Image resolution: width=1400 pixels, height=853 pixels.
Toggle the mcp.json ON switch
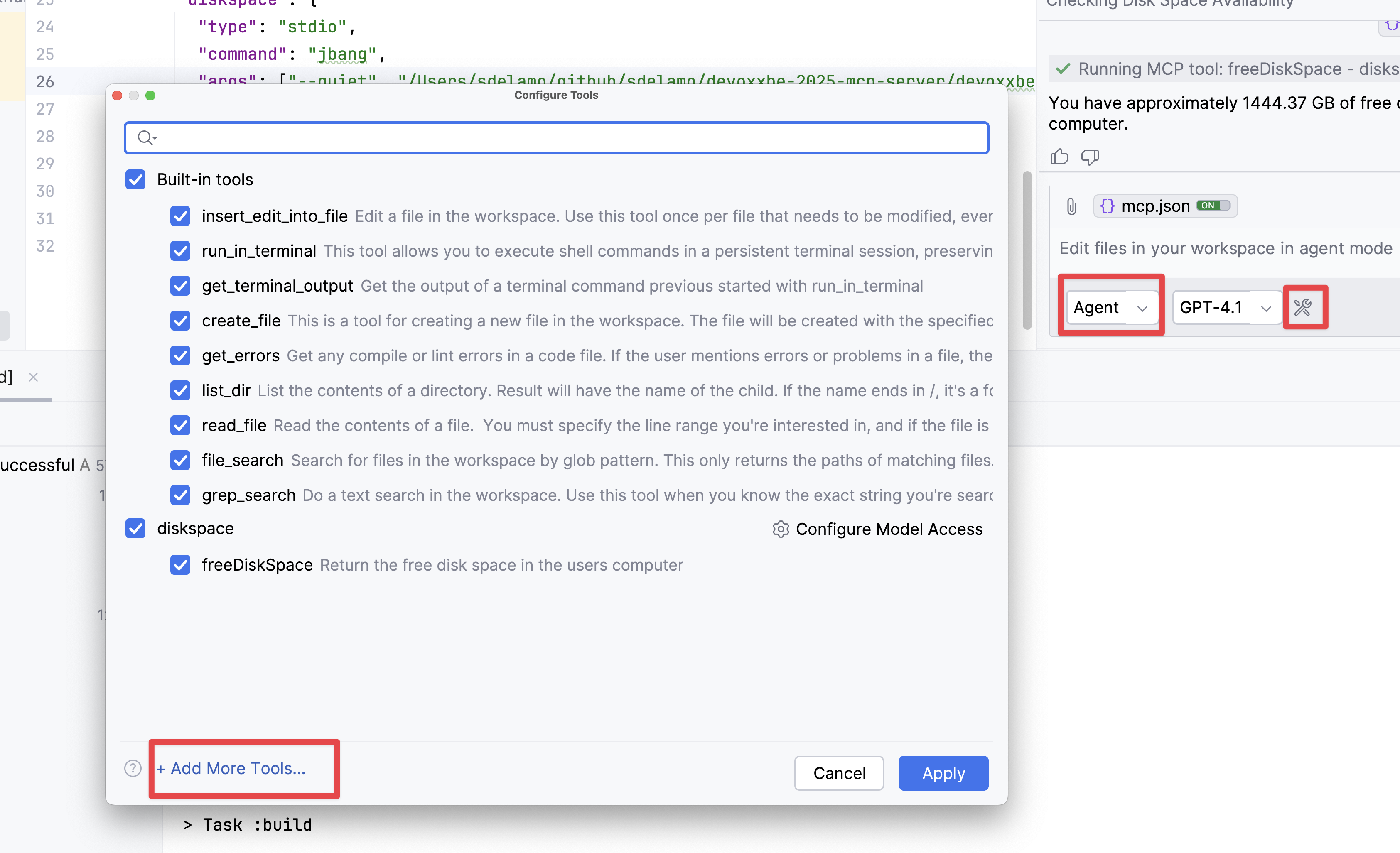[x=1213, y=206]
